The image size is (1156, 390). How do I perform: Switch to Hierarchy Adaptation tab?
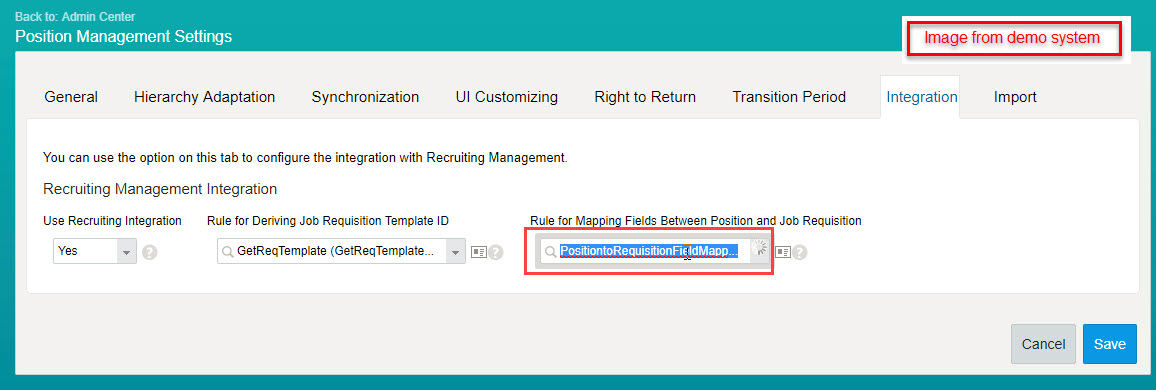tap(204, 97)
